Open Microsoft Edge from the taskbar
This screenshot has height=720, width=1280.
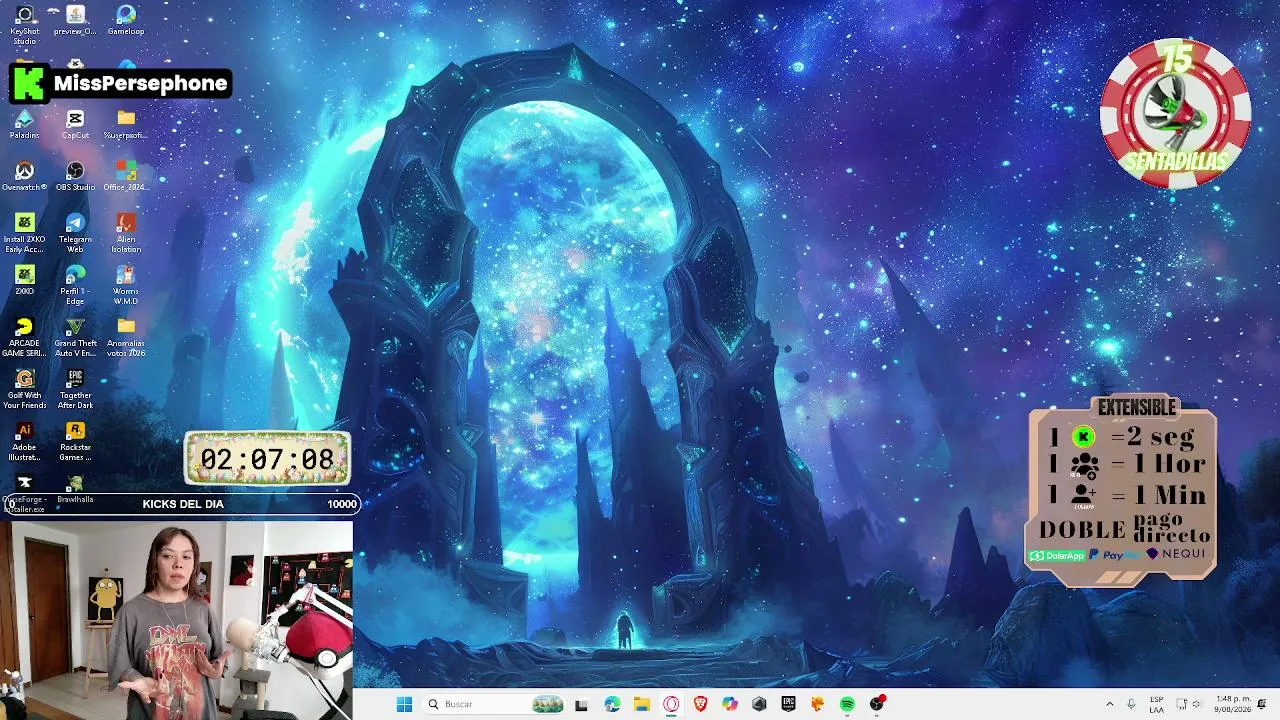[x=612, y=704]
